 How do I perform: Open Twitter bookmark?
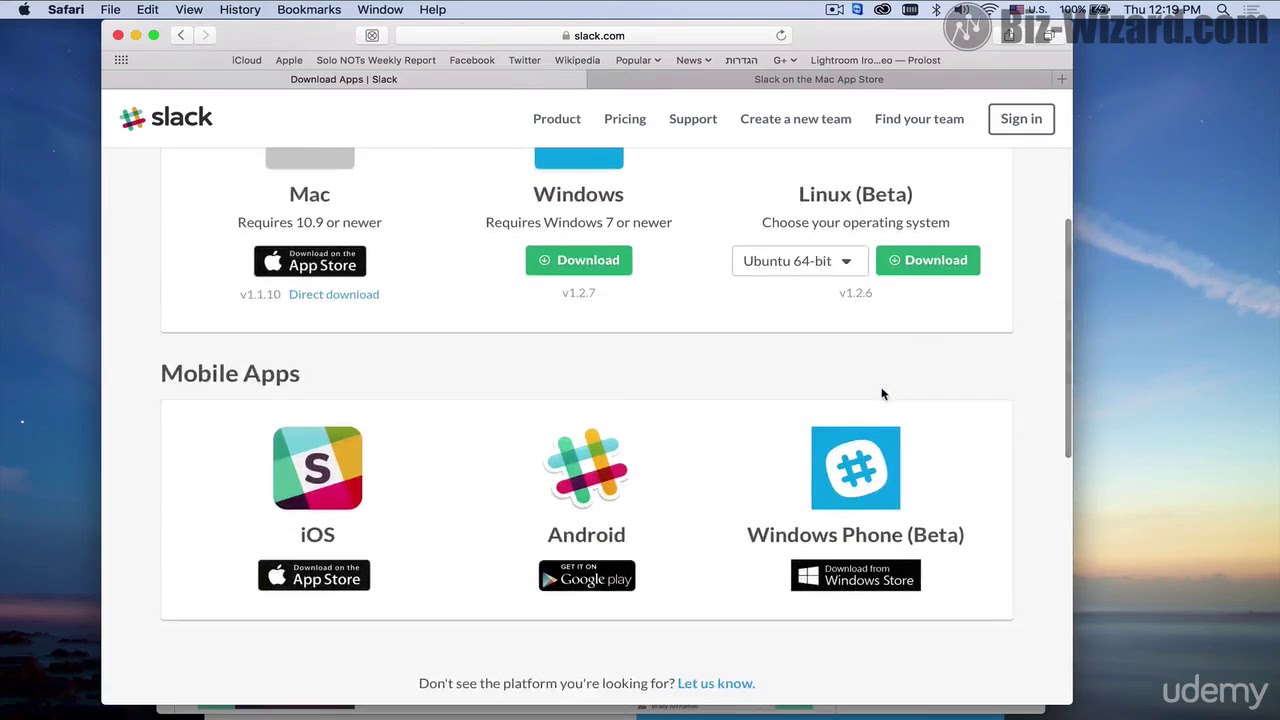pyautogui.click(x=524, y=60)
